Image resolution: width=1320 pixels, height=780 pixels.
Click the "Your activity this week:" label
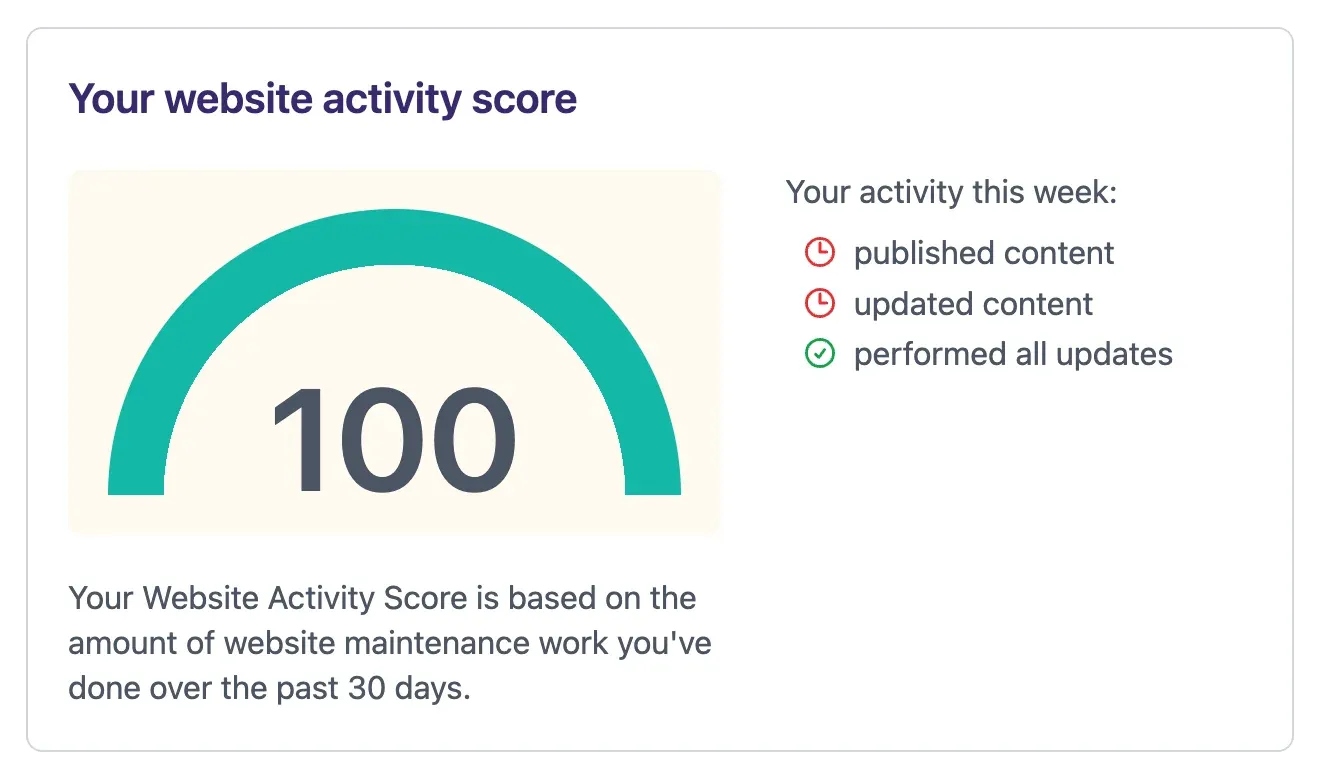pos(951,192)
